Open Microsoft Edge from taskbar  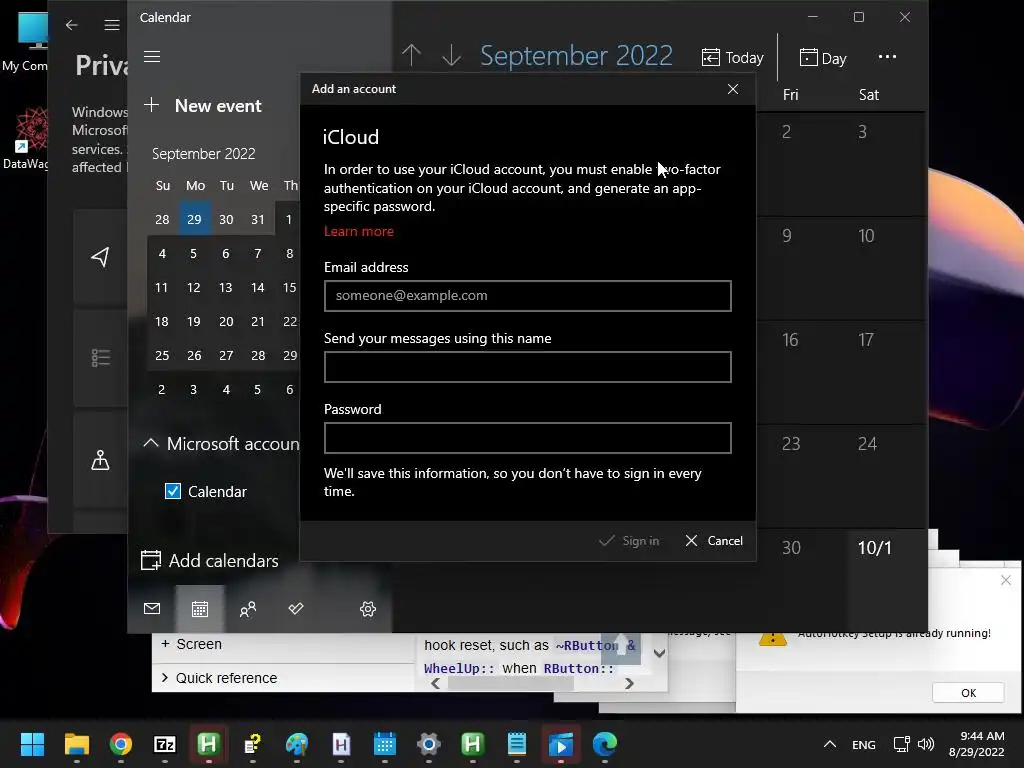click(x=605, y=744)
